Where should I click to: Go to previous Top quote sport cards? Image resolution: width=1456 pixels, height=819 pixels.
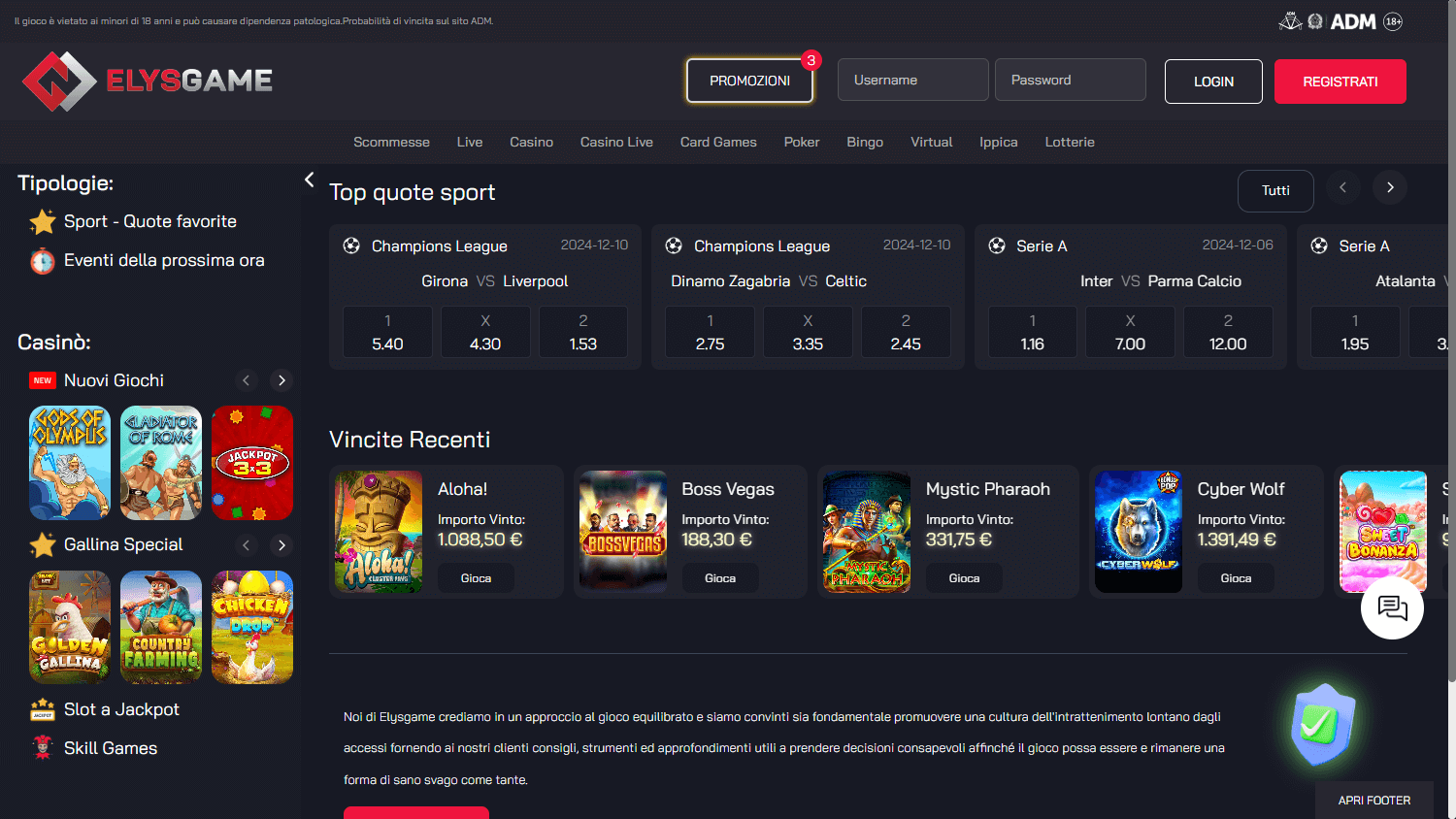[1342, 188]
